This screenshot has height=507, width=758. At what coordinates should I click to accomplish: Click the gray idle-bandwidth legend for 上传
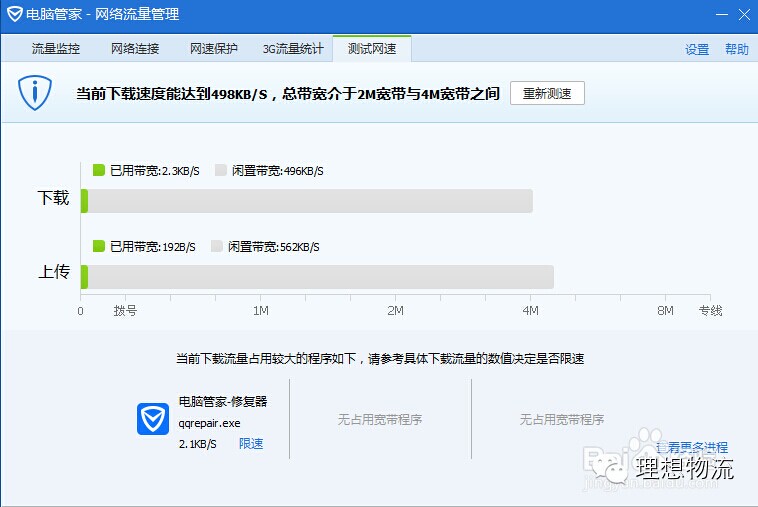pyautogui.click(x=217, y=247)
